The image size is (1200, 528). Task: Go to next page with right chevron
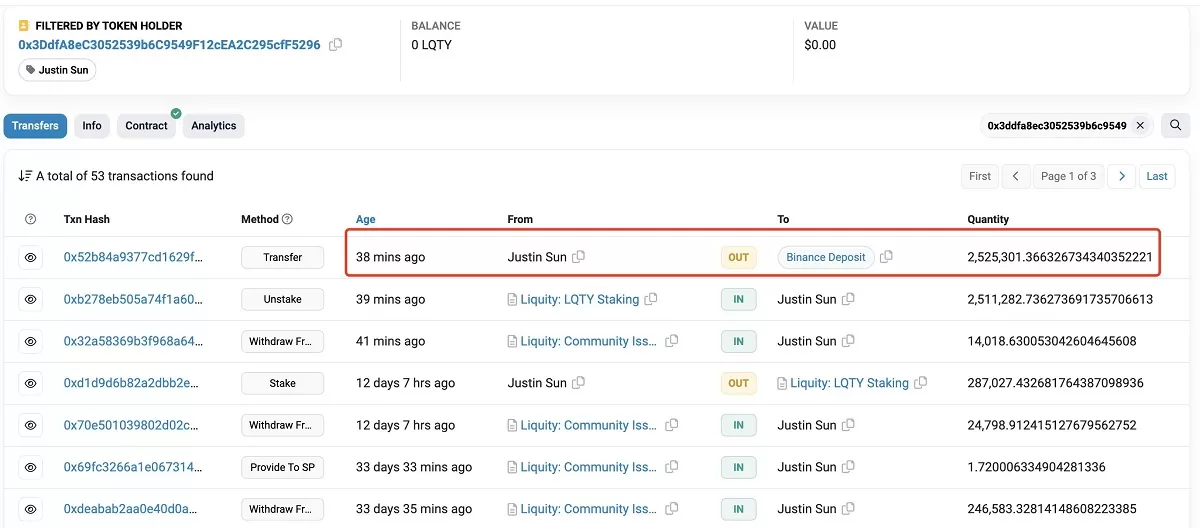pyautogui.click(x=1122, y=176)
